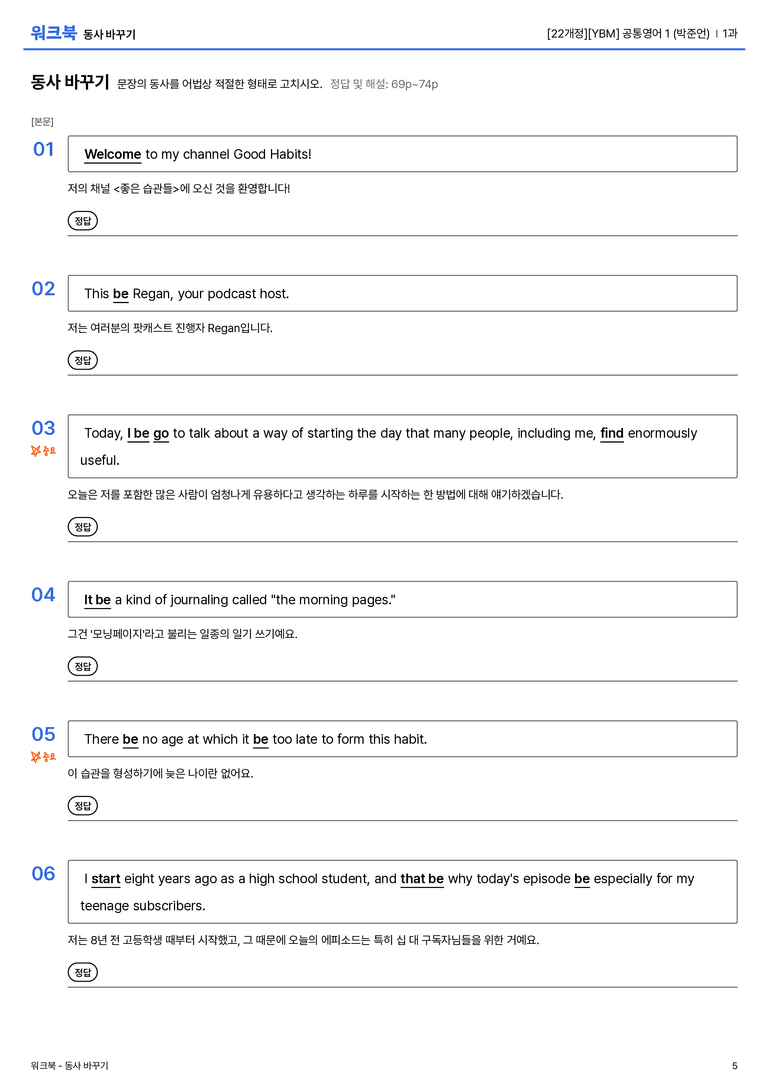This screenshot has width=768, height=1087.
Task: Select the underlined verb be in sentence 02
Action: coord(121,294)
